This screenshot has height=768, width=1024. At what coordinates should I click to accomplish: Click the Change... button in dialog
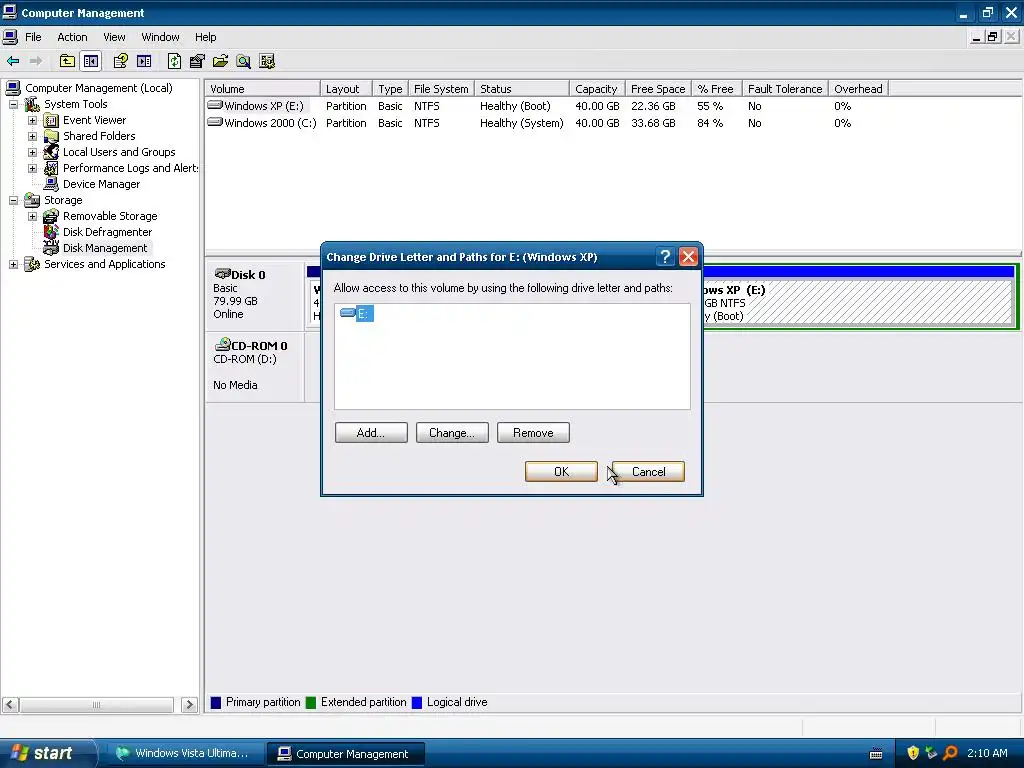pyautogui.click(x=452, y=433)
